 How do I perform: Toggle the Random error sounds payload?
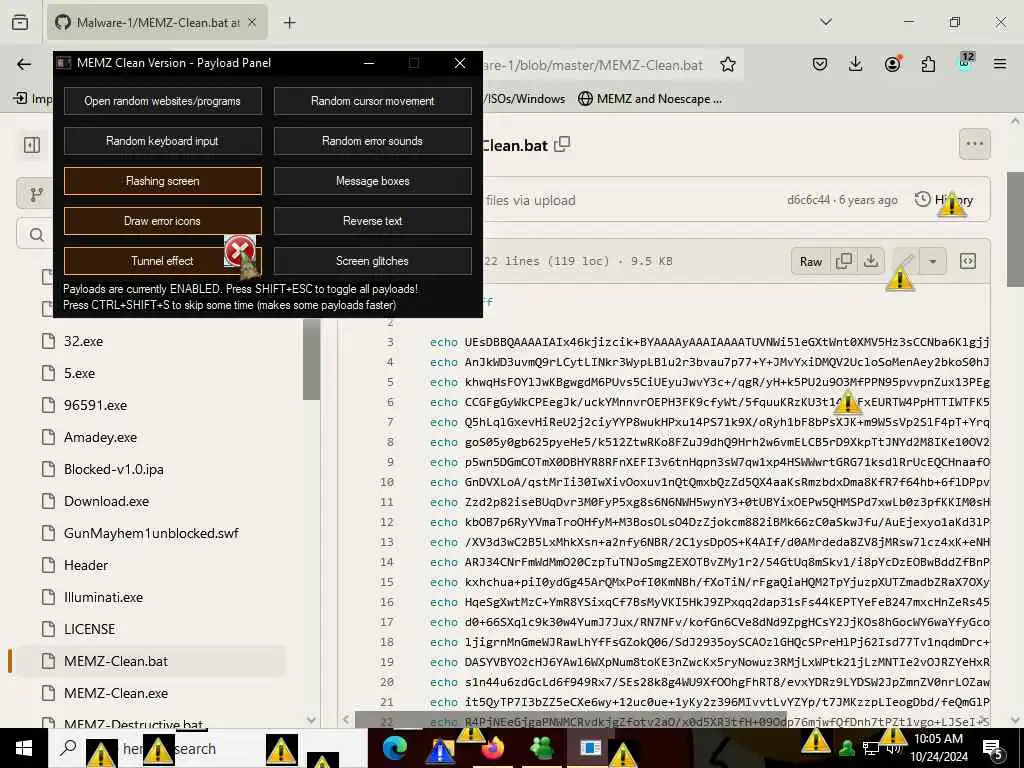(x=372, y=141)
